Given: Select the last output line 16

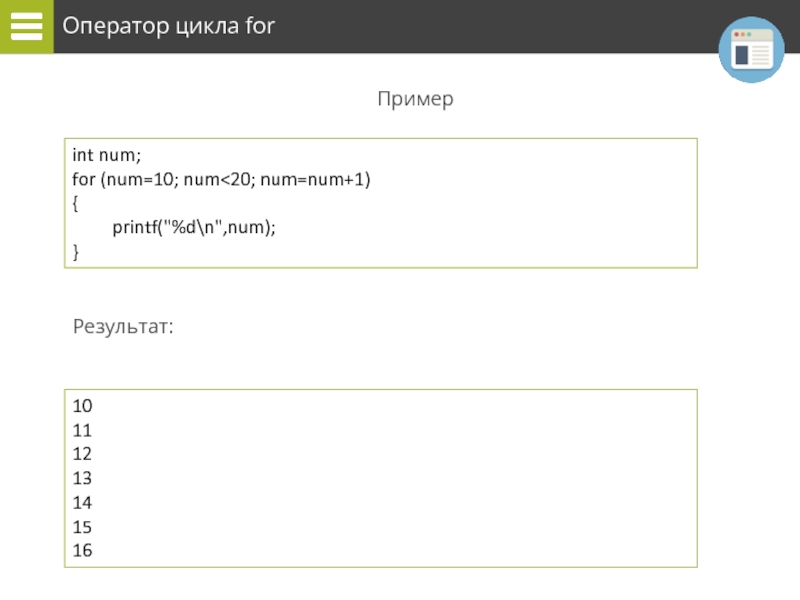Looking at the screenshot, I should tap(82, 550).
